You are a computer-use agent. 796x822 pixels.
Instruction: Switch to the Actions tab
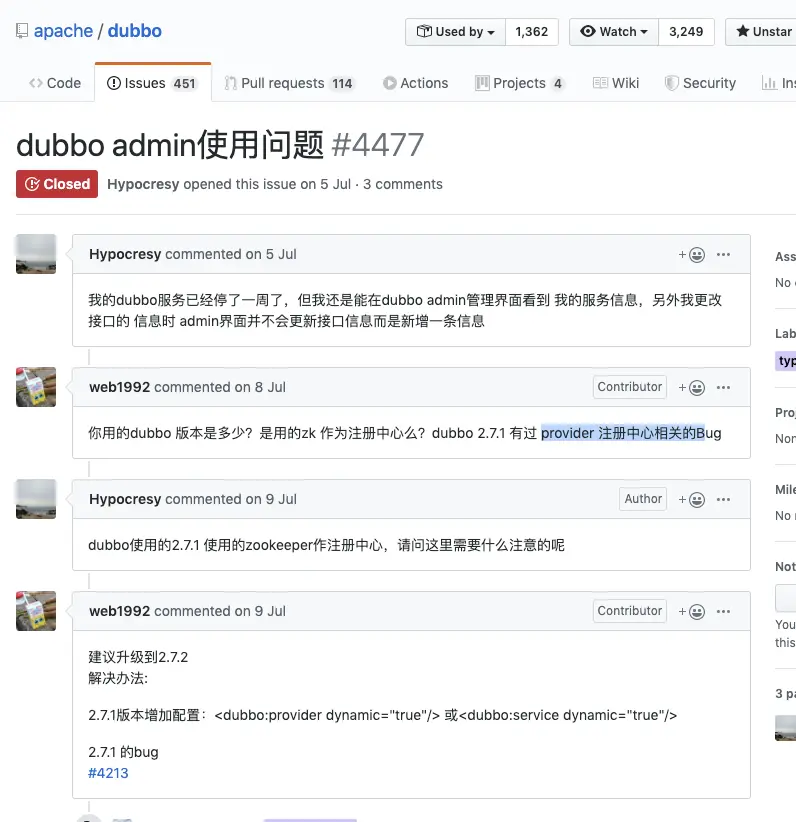(415, 83)
